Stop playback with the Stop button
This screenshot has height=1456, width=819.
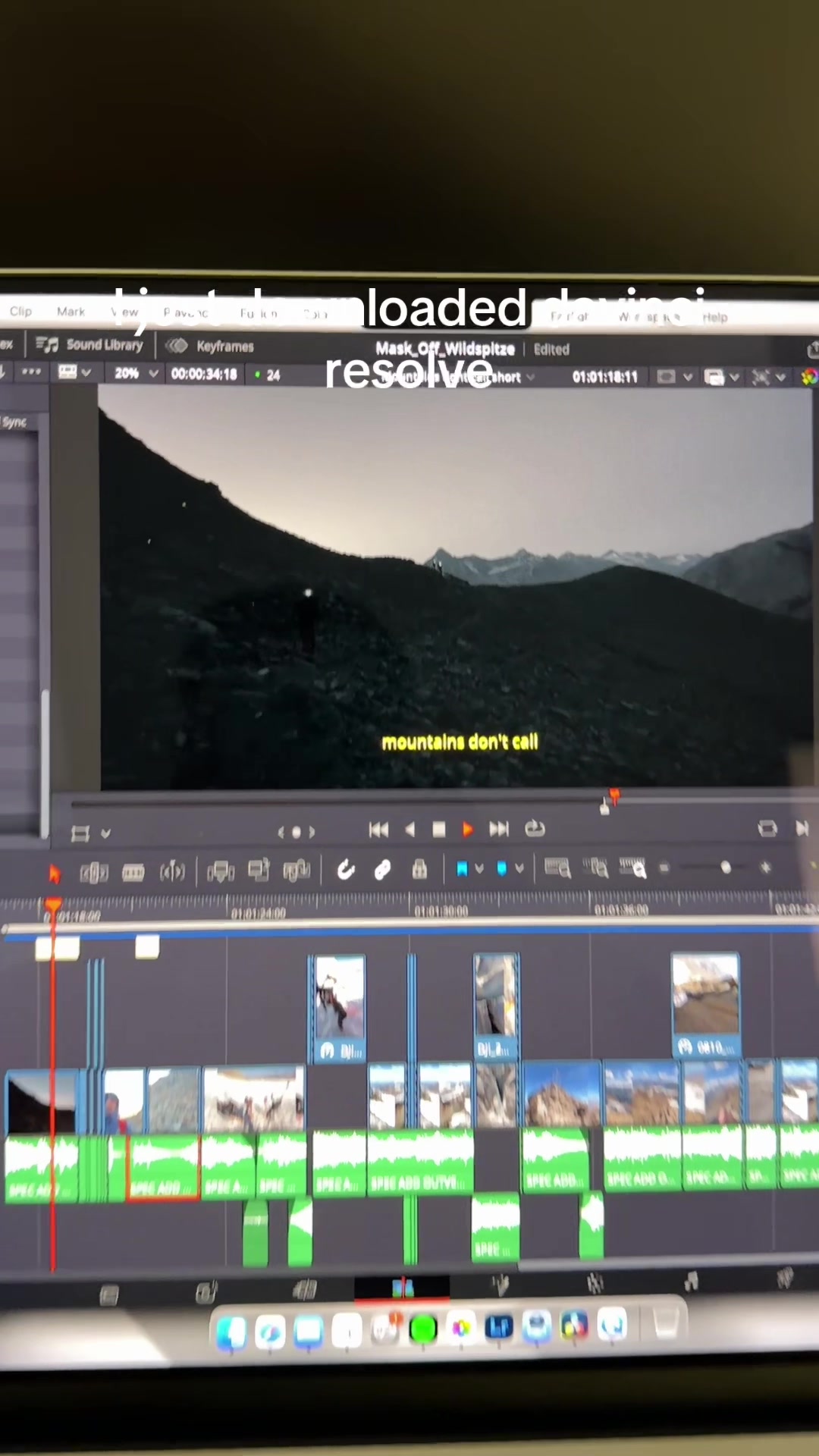[x=438, y=830]
